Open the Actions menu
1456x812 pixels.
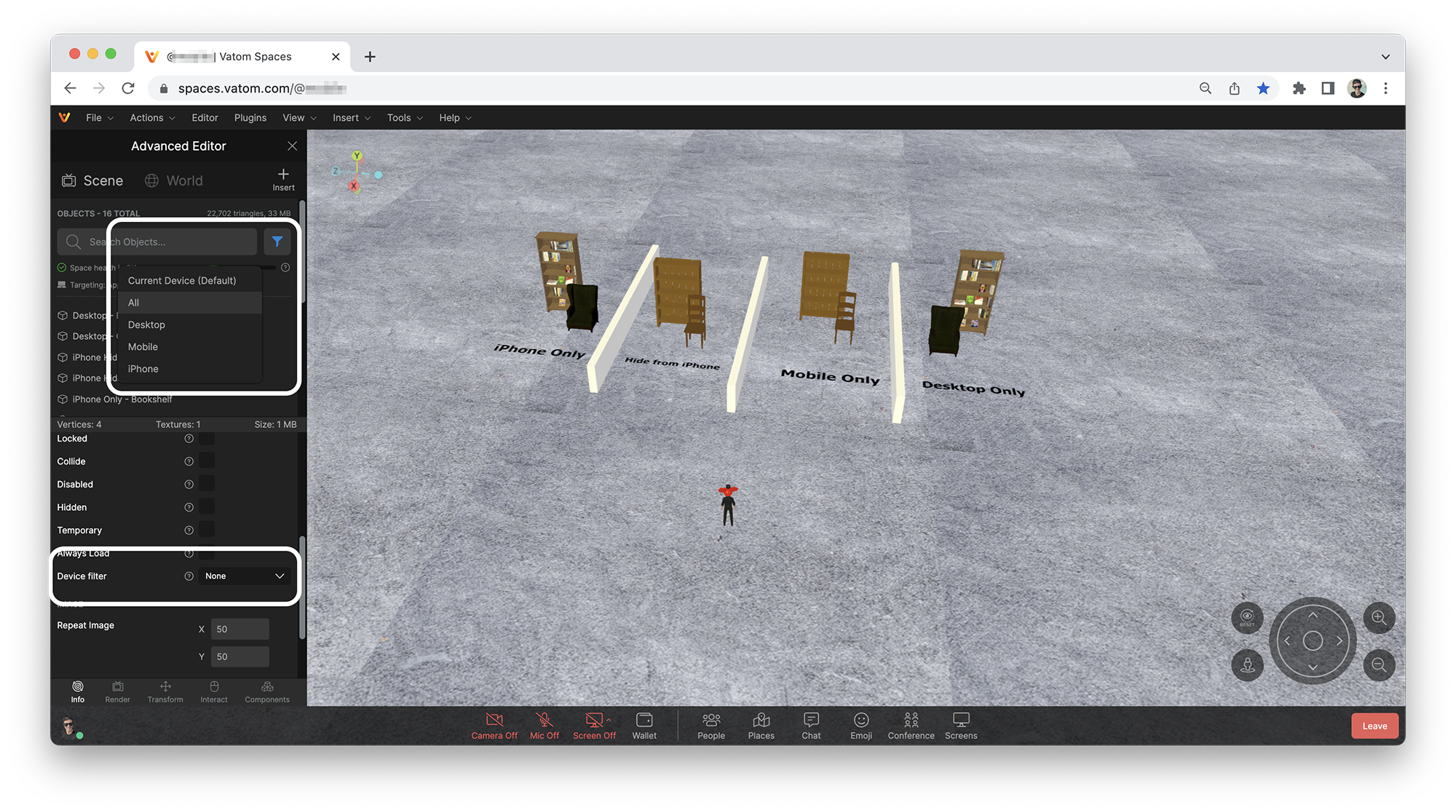(x=152, y=118)
